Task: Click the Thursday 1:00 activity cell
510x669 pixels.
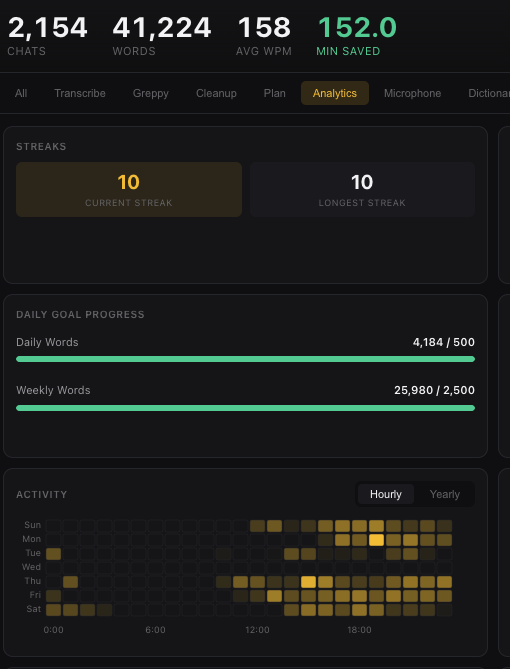Action: 70,582
